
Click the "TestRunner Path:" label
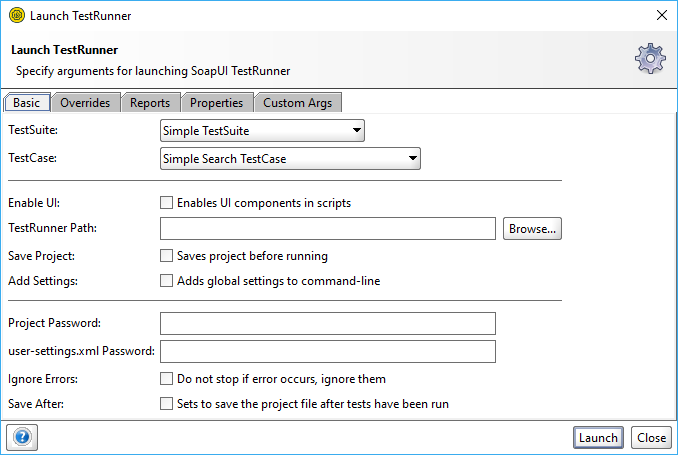[x=53, y=228]
